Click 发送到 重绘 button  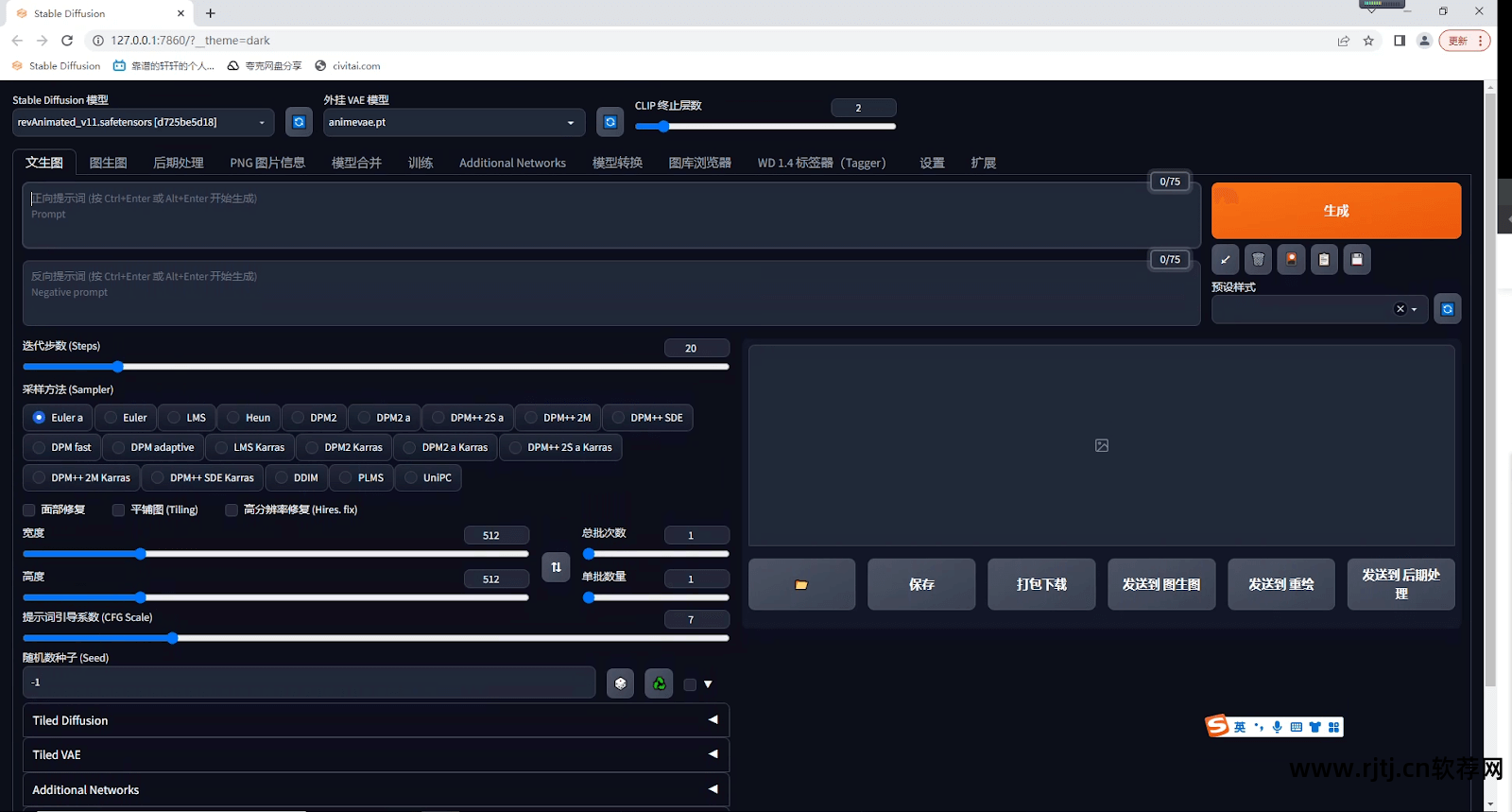(x=1281, y=584)
